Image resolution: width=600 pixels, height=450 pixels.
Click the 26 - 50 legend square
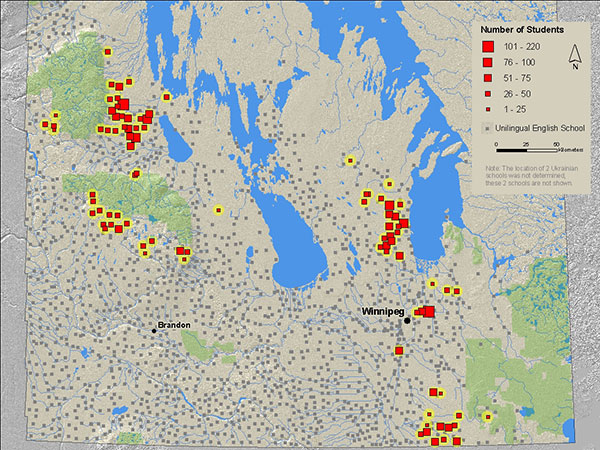pyautogui.click(x=488, y=93)
